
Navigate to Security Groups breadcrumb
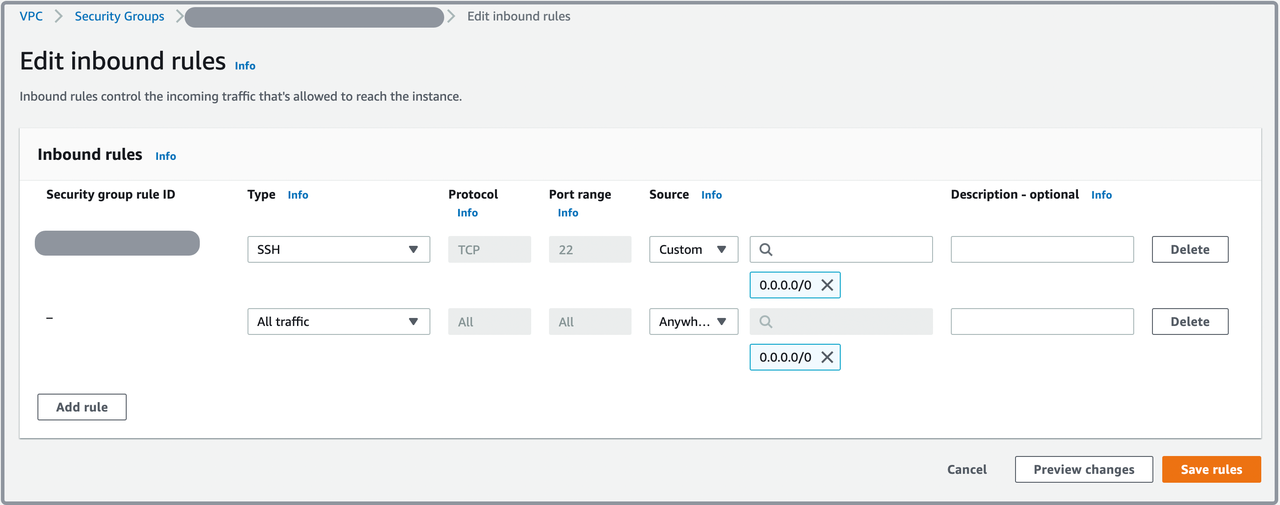tap(119, 16)
